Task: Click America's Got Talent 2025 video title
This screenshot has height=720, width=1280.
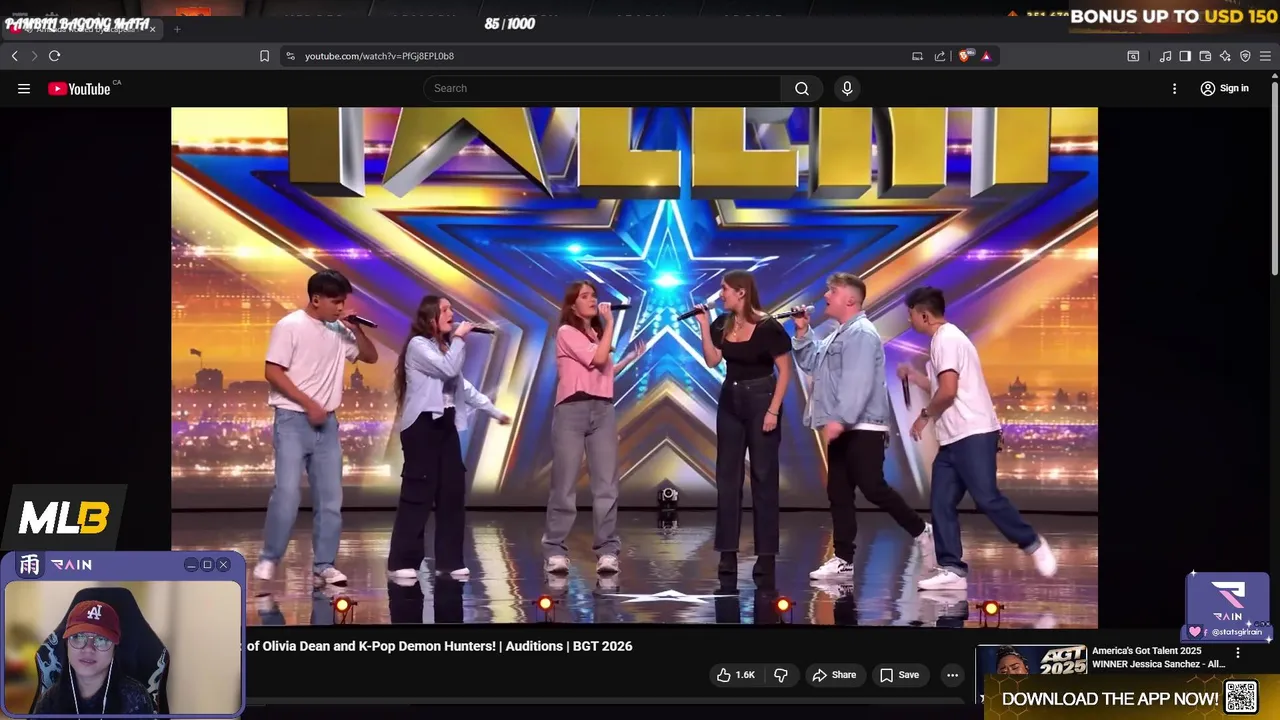Action: click(1158, 657)
